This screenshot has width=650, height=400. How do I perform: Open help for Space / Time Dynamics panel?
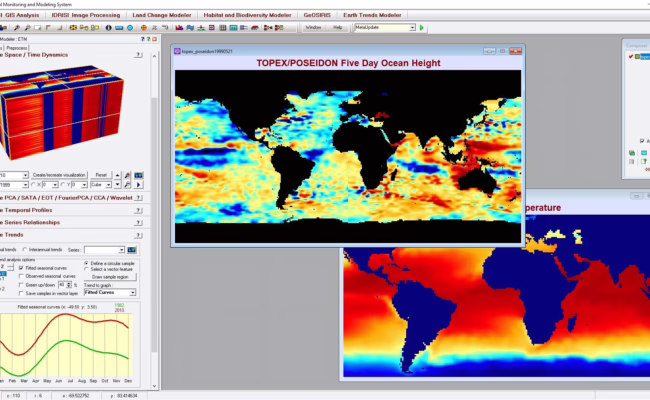coord(138,55)
